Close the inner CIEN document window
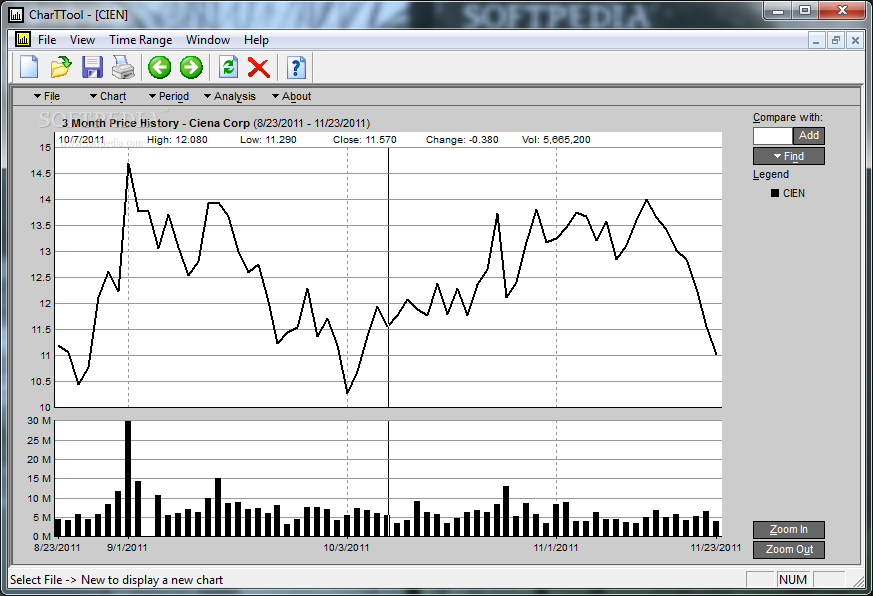This screenshot has height=596, width=873. (x=855, y=40)
